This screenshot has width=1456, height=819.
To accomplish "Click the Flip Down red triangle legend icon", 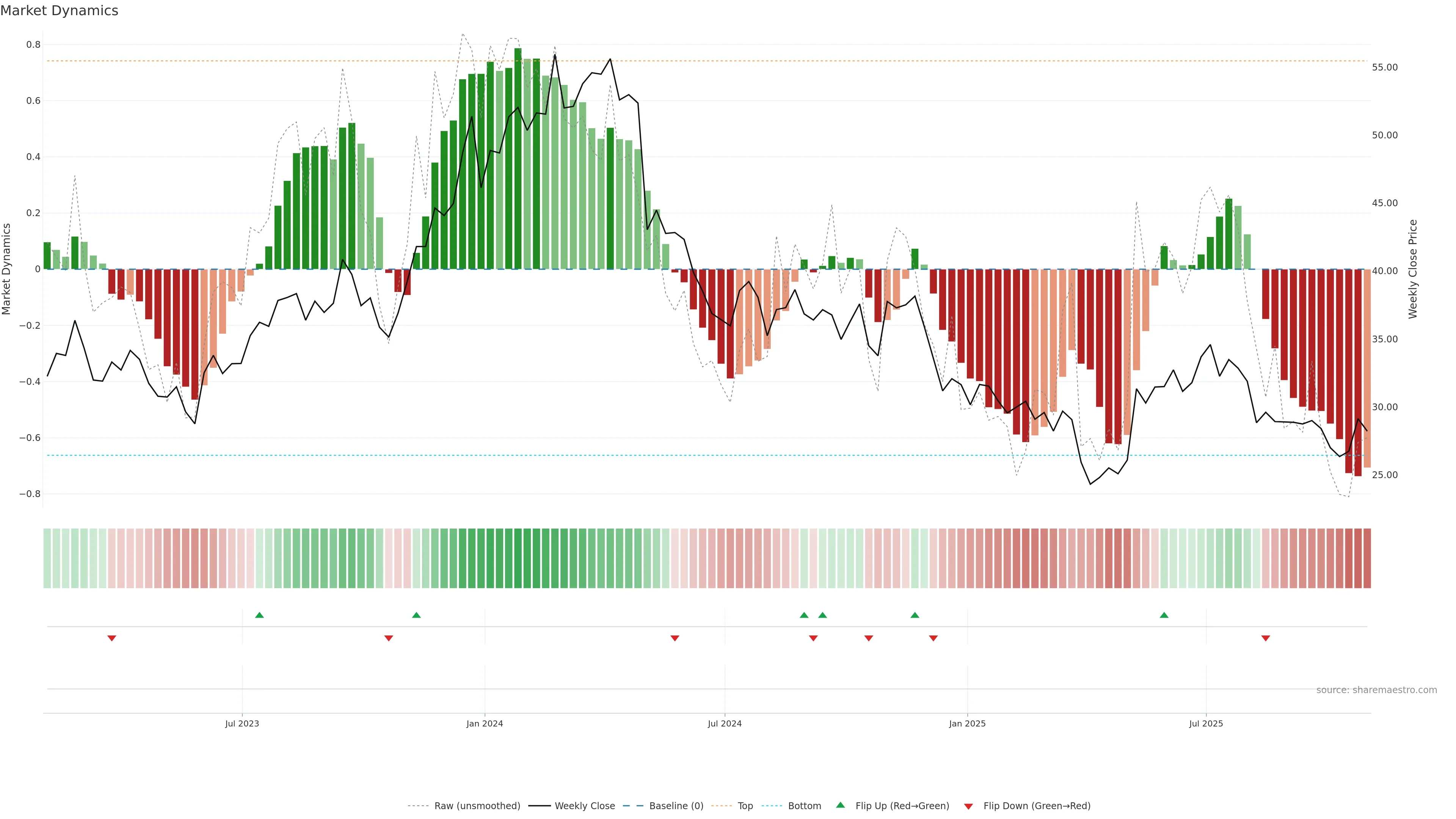I will coord(968,806).
